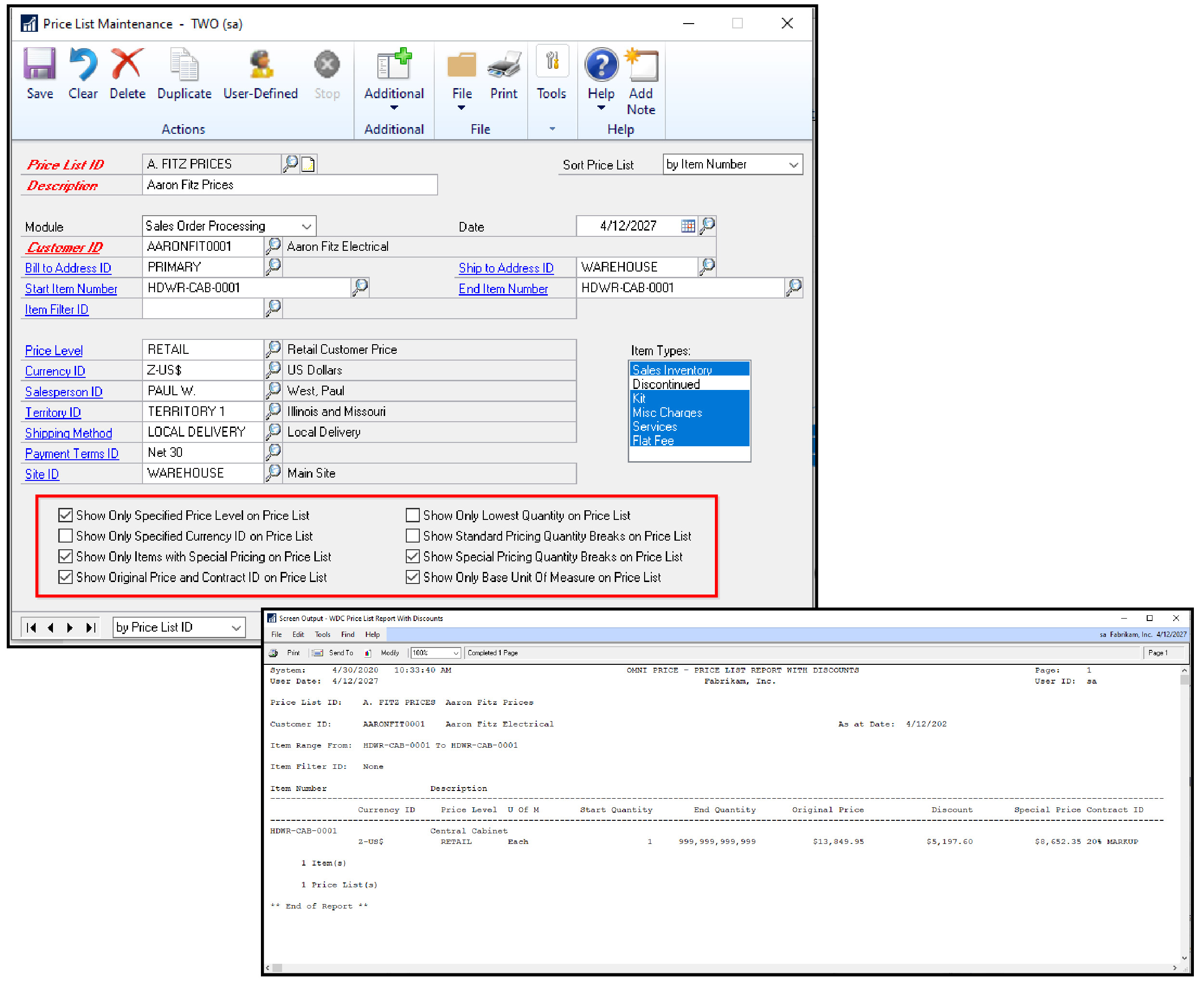Enable Show Standard Pricing Quantity Breaks
This screenshot has height=984, width=1204.
[x=412, y=535]
